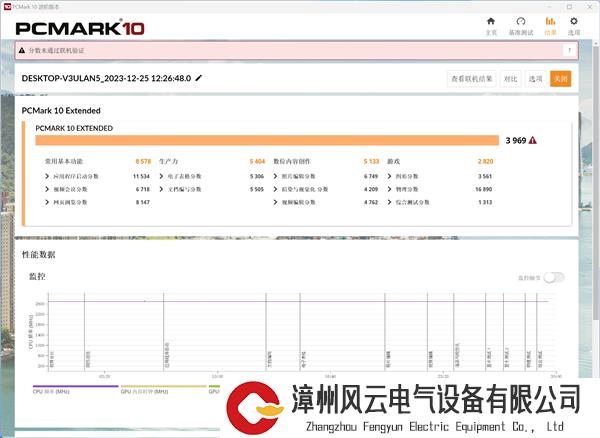Click the 查看联机结果 button
Image resolution: width=600 pixels, height=438 pixels.
click(x=471, y=79)
